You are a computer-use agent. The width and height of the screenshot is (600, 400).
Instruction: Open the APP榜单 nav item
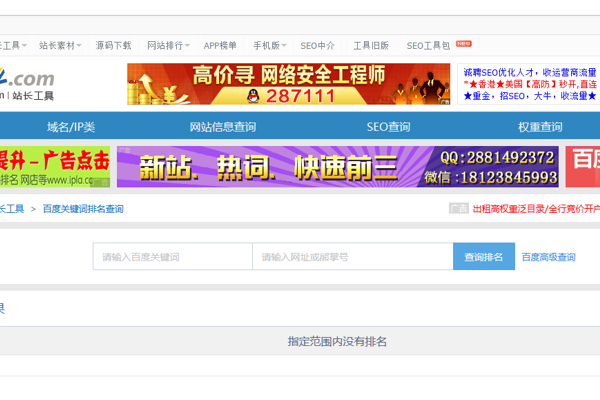220,46
